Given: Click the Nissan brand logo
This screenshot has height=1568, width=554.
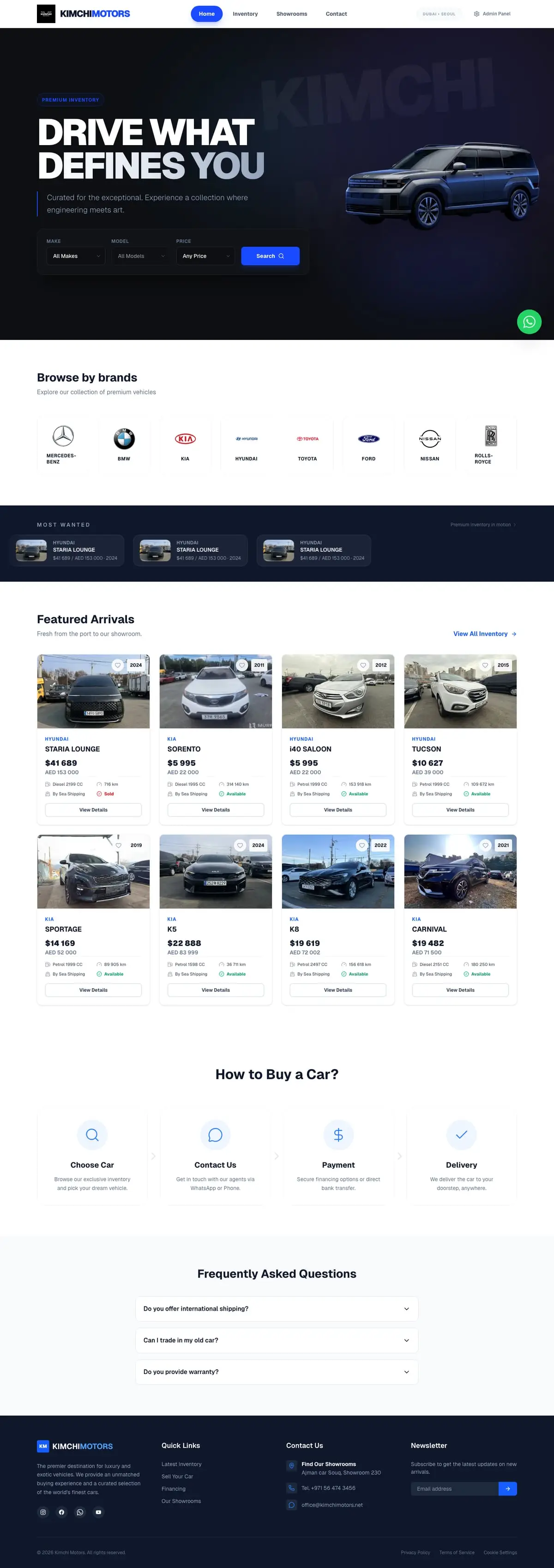Looking at the screenshot, I should (430, 439).
